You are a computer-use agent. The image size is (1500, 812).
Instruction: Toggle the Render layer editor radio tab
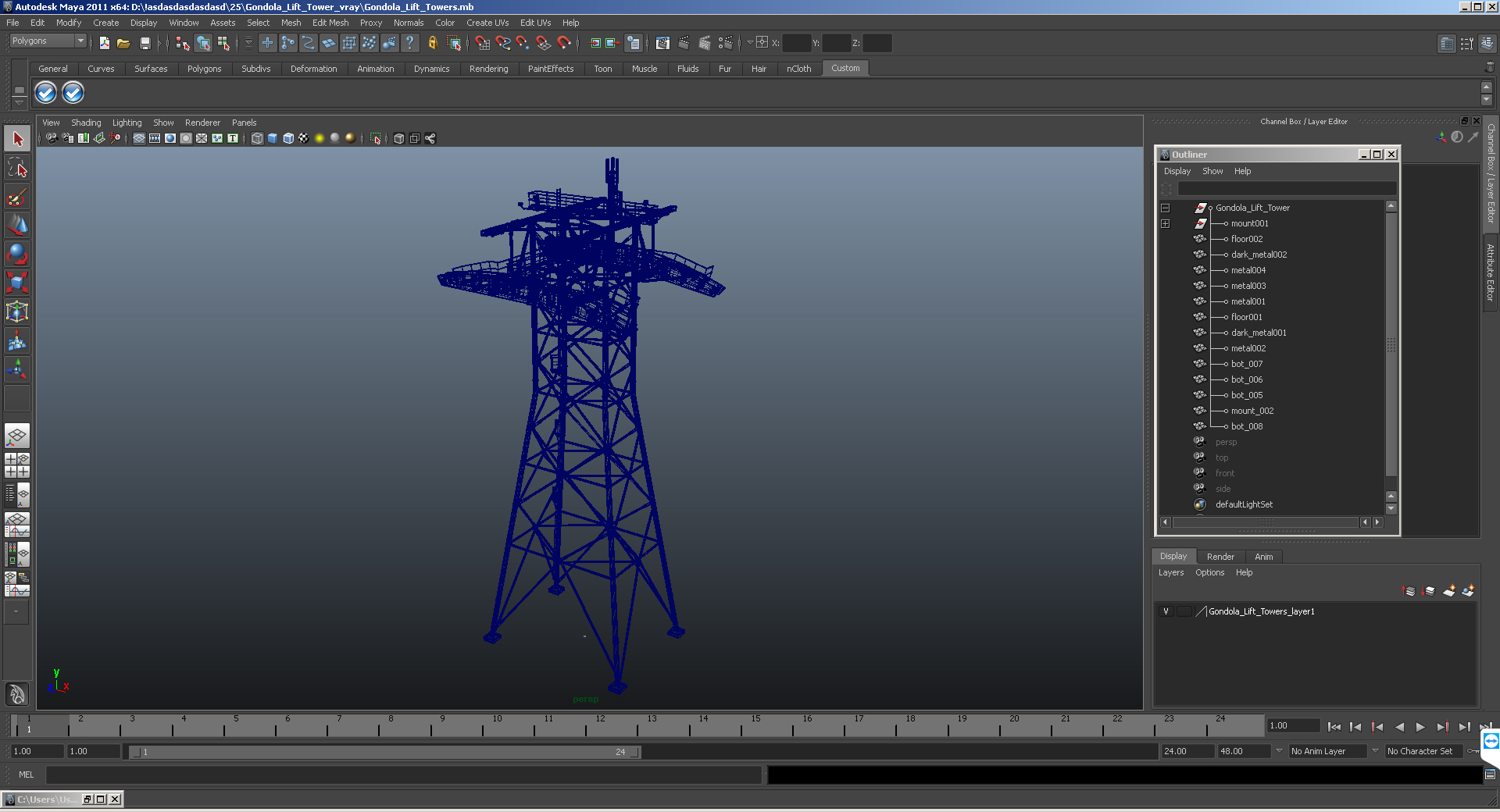coord(1220,557)
